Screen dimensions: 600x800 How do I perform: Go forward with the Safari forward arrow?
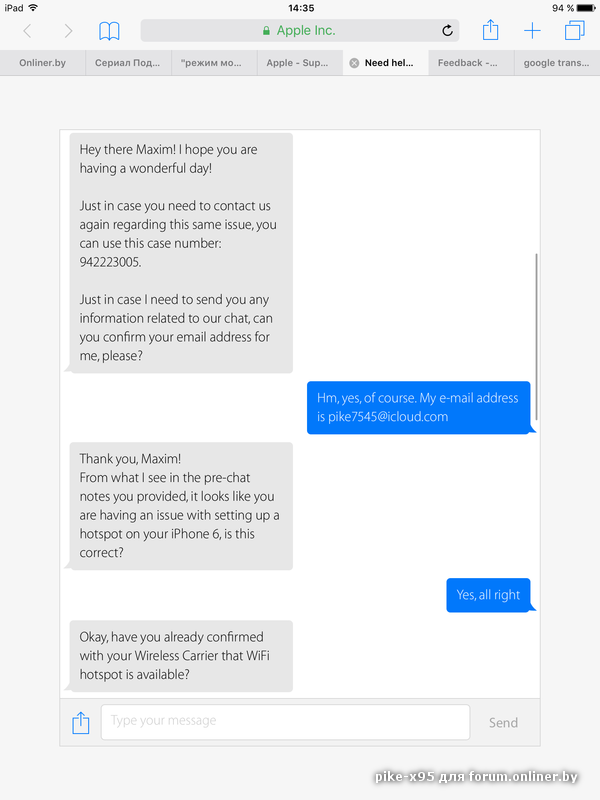(x=68, y=31)
